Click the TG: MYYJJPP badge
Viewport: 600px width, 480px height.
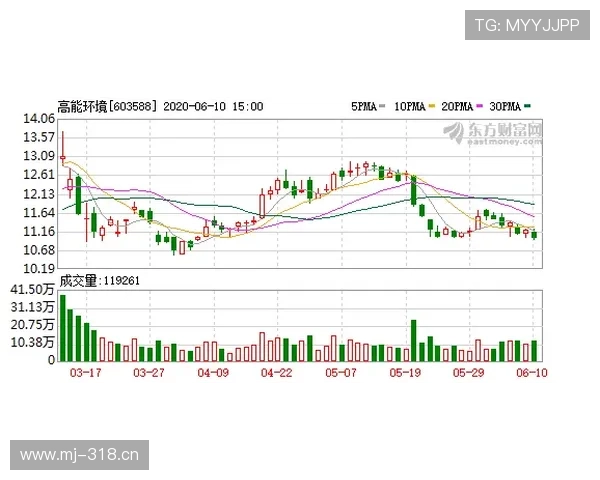tap(526, 24)
